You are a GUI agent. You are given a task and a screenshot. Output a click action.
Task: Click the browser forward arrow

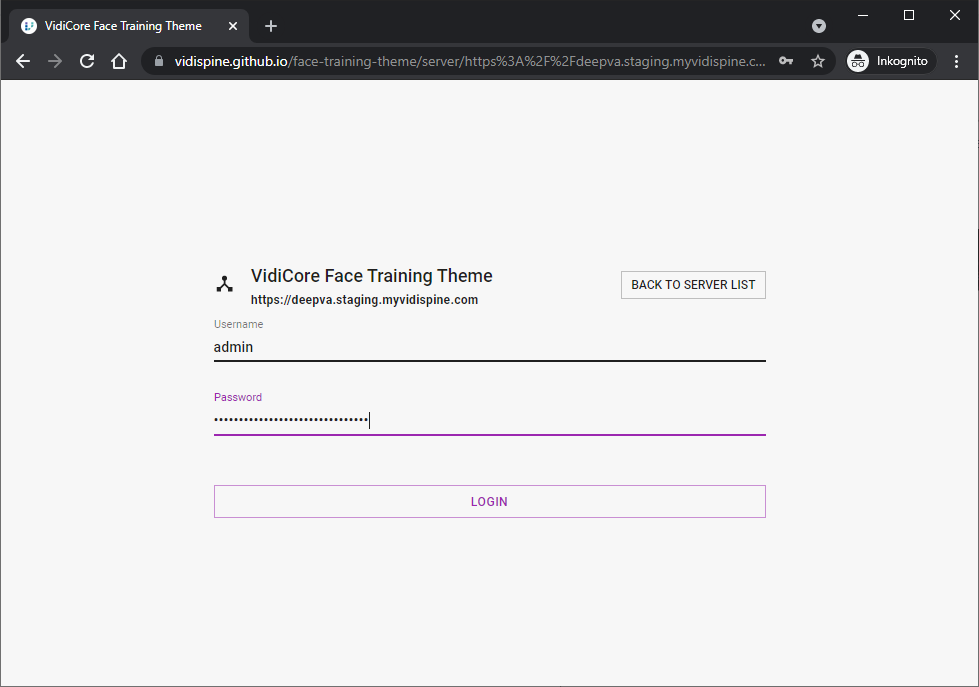pyautogui.click(x=55, y=61)
